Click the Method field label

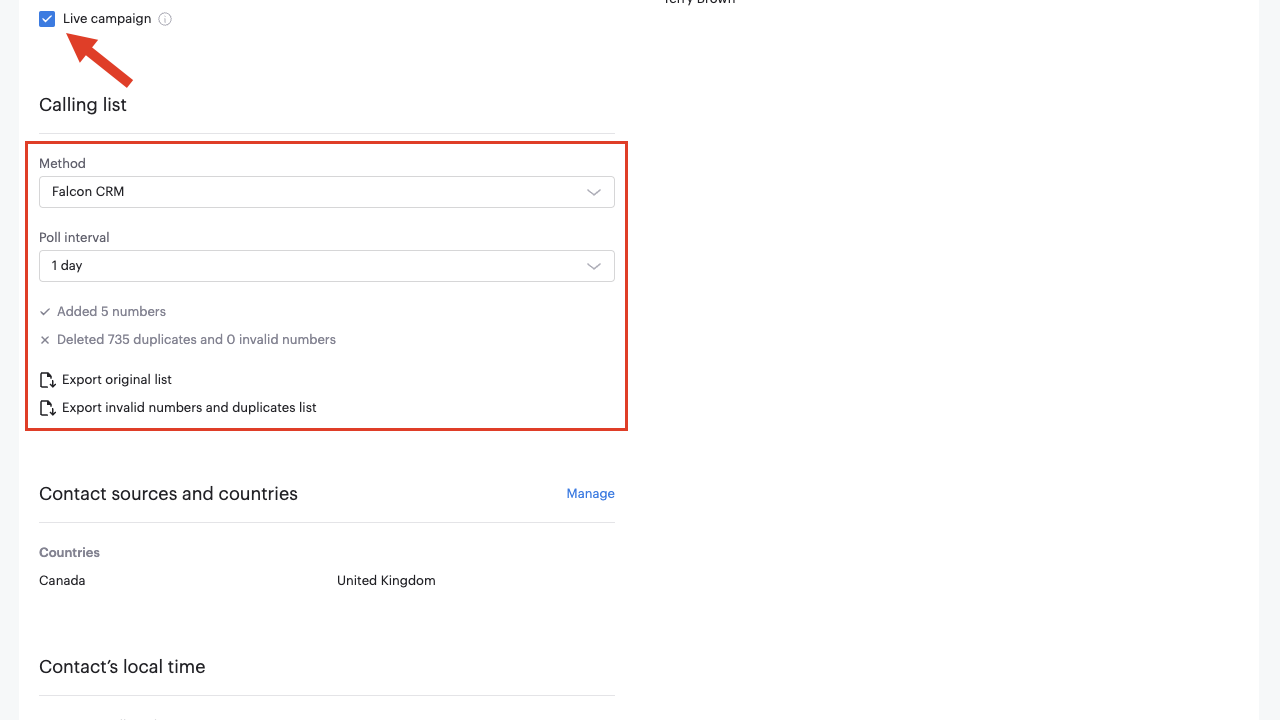[62, 164]
